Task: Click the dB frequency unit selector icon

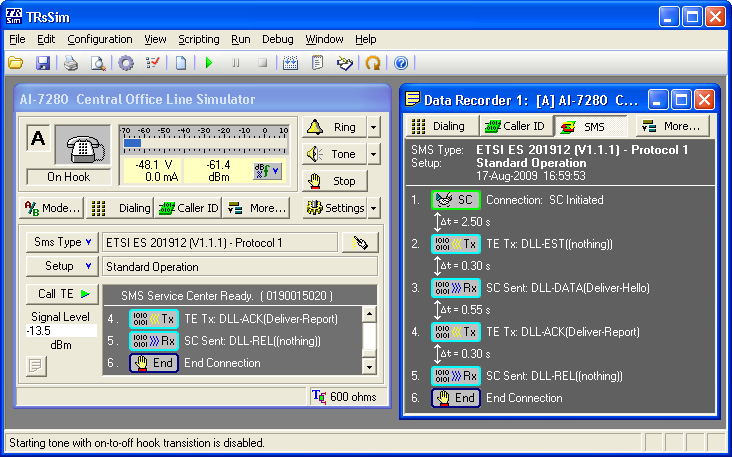Action: tap(267, 171)
